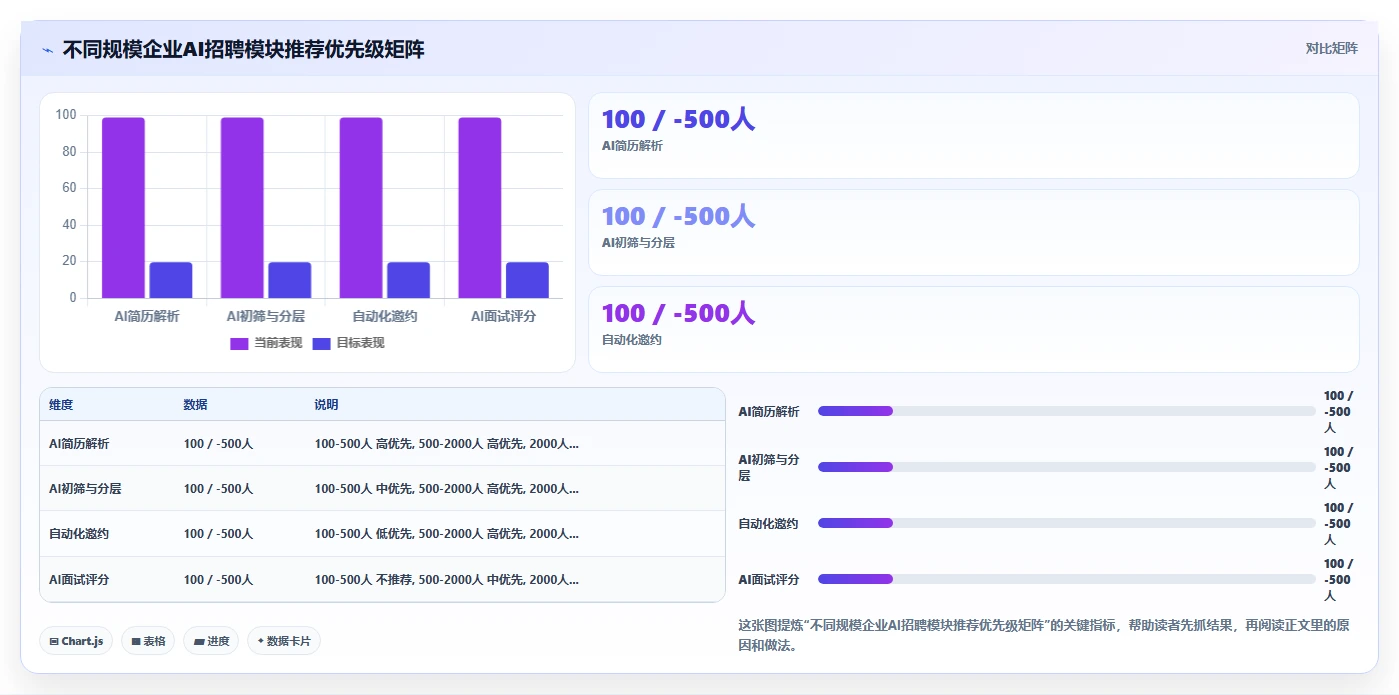Click AI面试评分 chart axis label

point(504,316)
